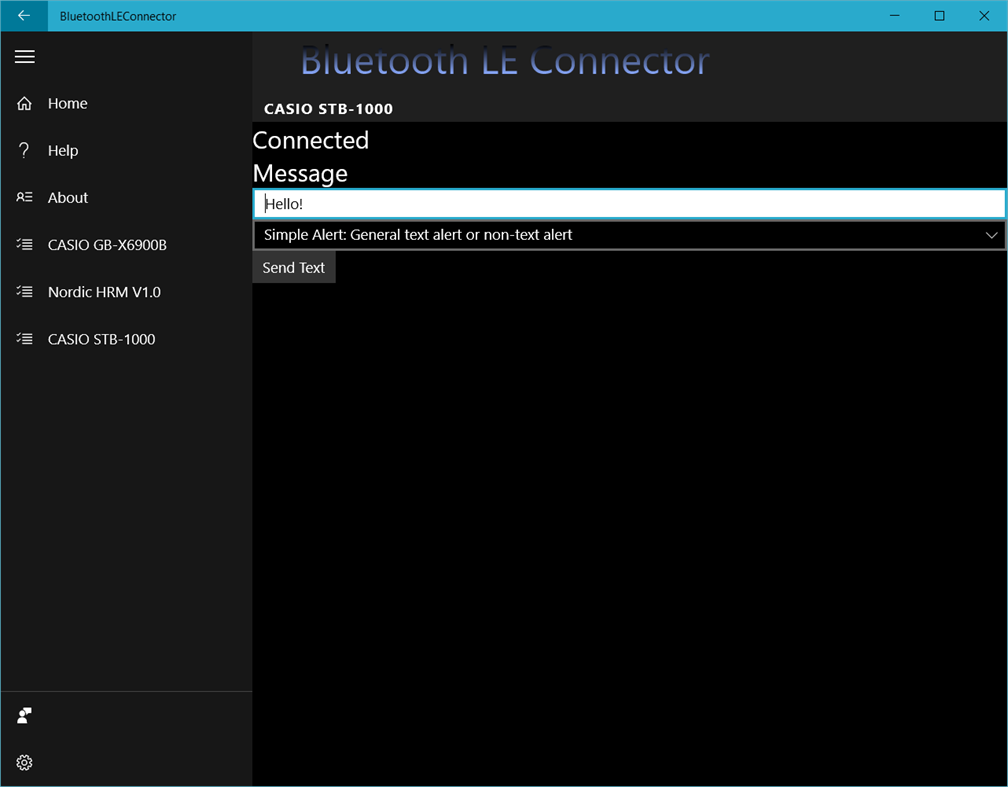
Task: Focus the message text field containing Hello!
Action: pyautogui.click(x=629, y=203)
